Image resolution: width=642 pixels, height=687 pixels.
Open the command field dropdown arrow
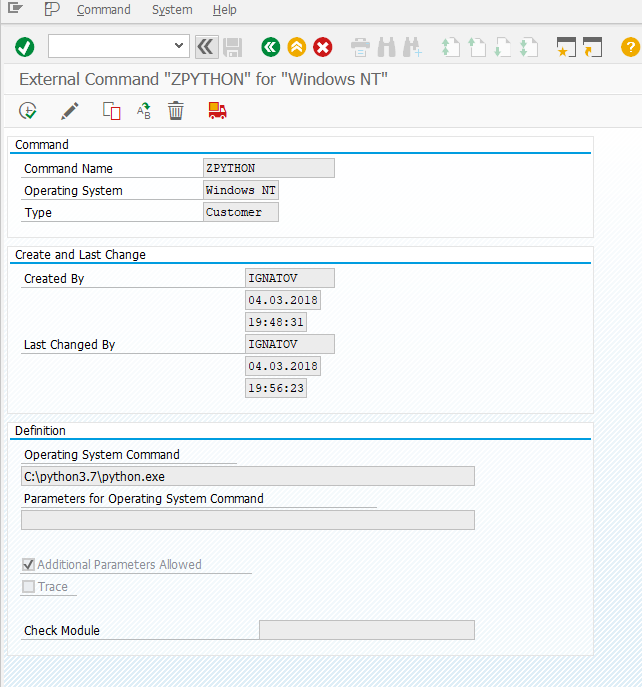[x=178, y=46]
